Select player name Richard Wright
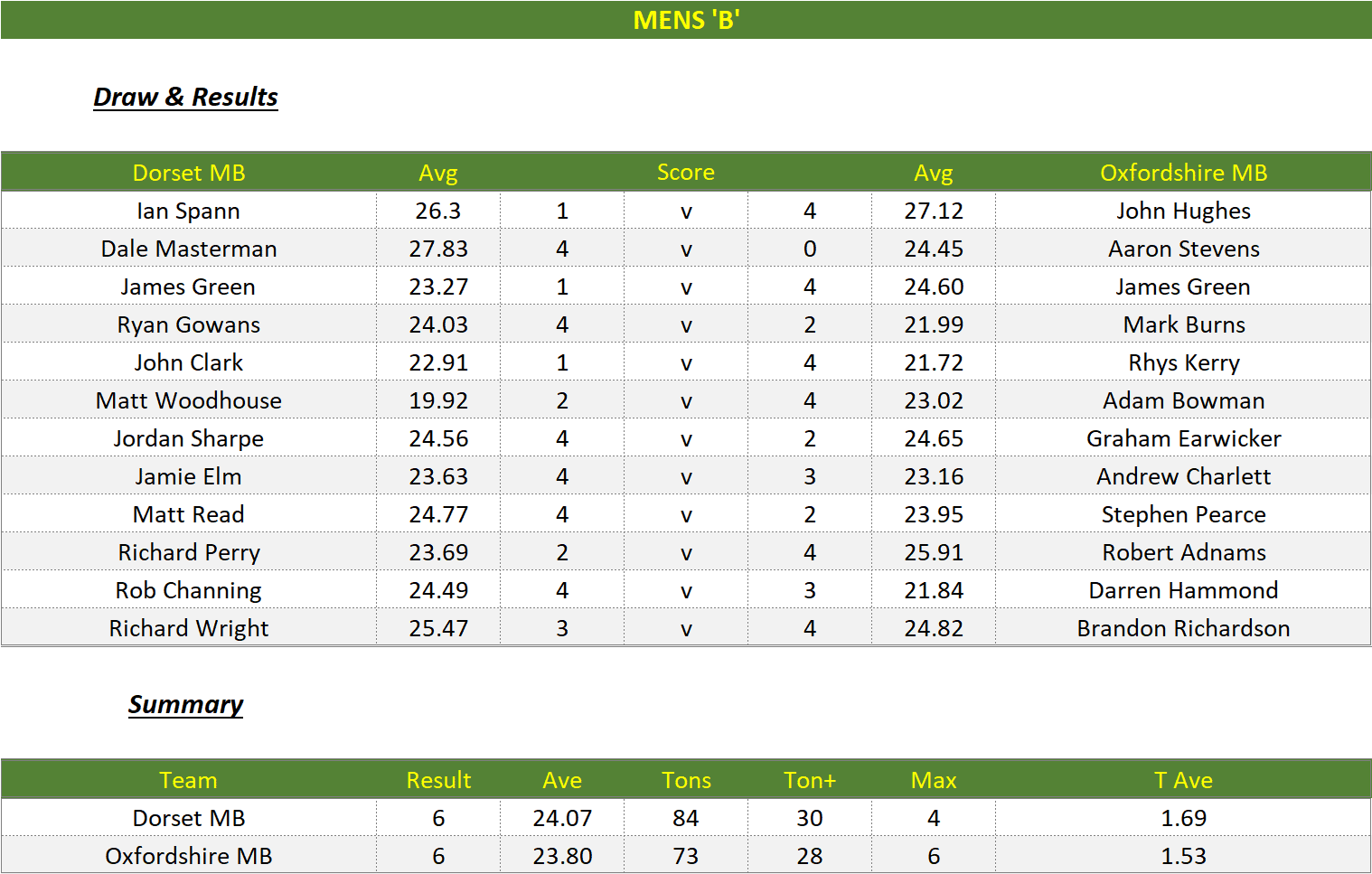The width and height of the screenshot is (1372, 874). tap(189, 628)
